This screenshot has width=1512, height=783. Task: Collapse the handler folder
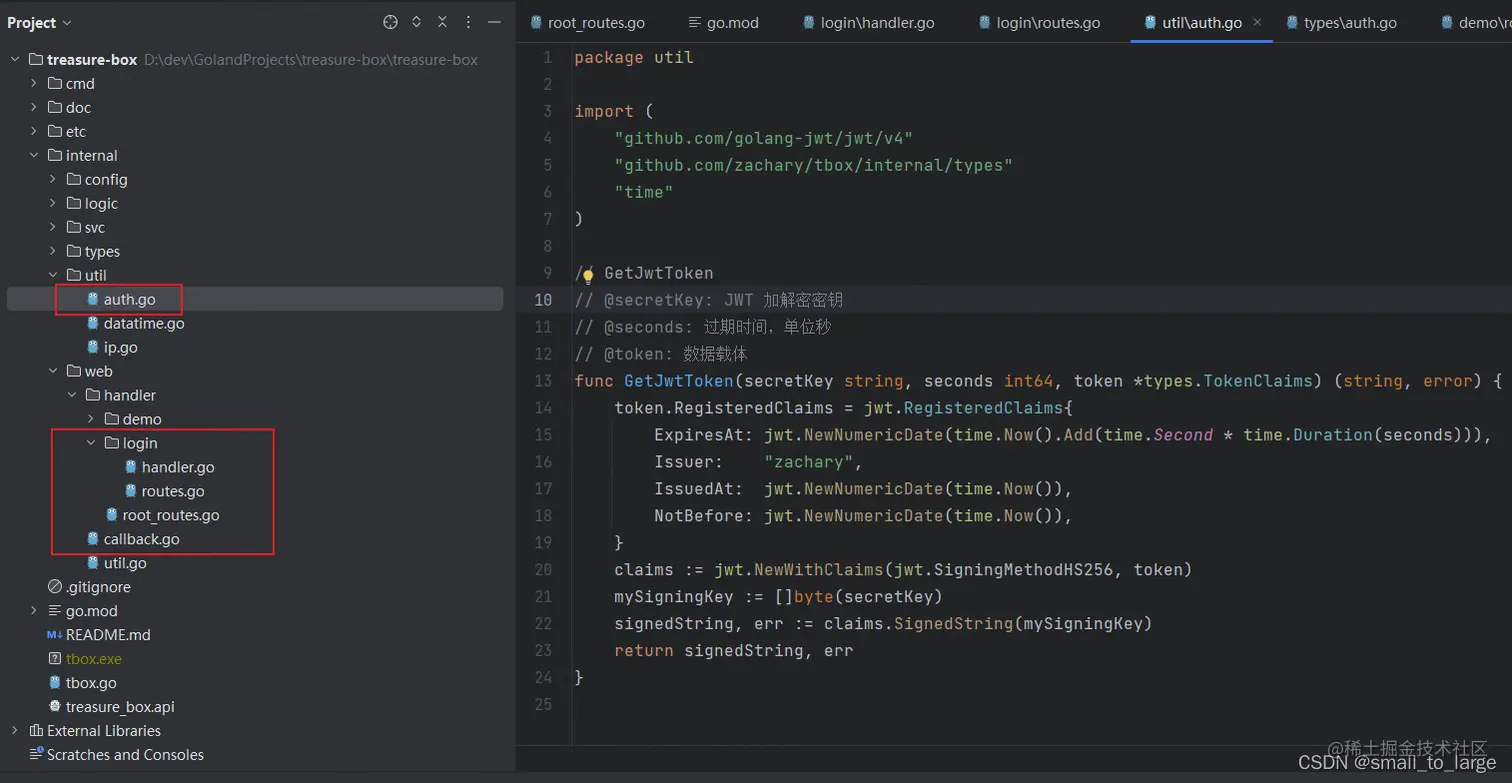click(72, 396)
